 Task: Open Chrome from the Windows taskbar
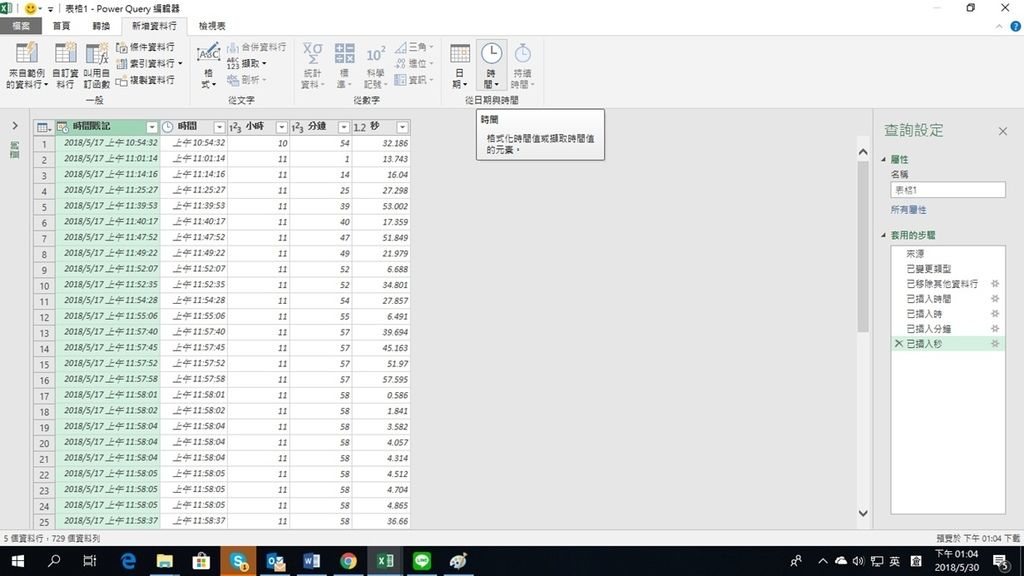tap(348, 561)
